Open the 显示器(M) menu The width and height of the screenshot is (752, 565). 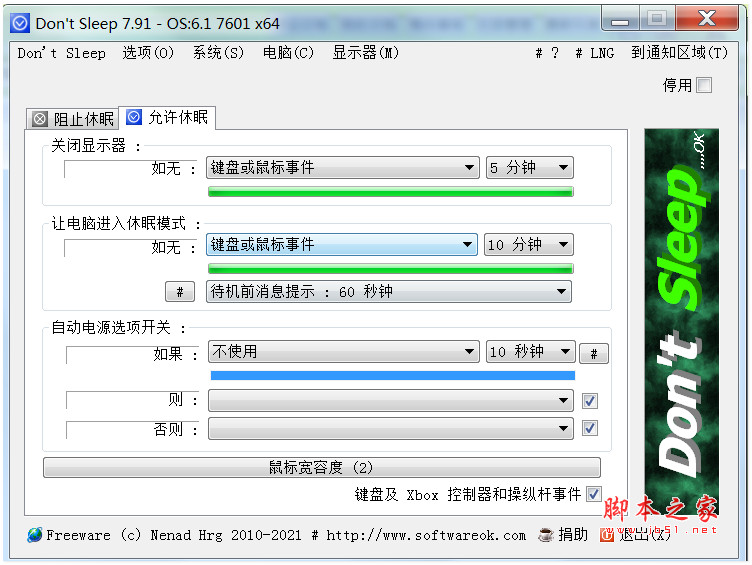365,53
